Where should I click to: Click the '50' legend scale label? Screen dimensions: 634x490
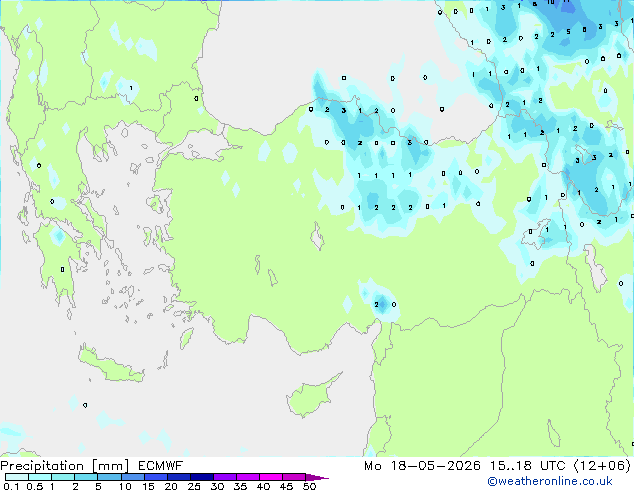pyautogui.click(x=309, y=486)
